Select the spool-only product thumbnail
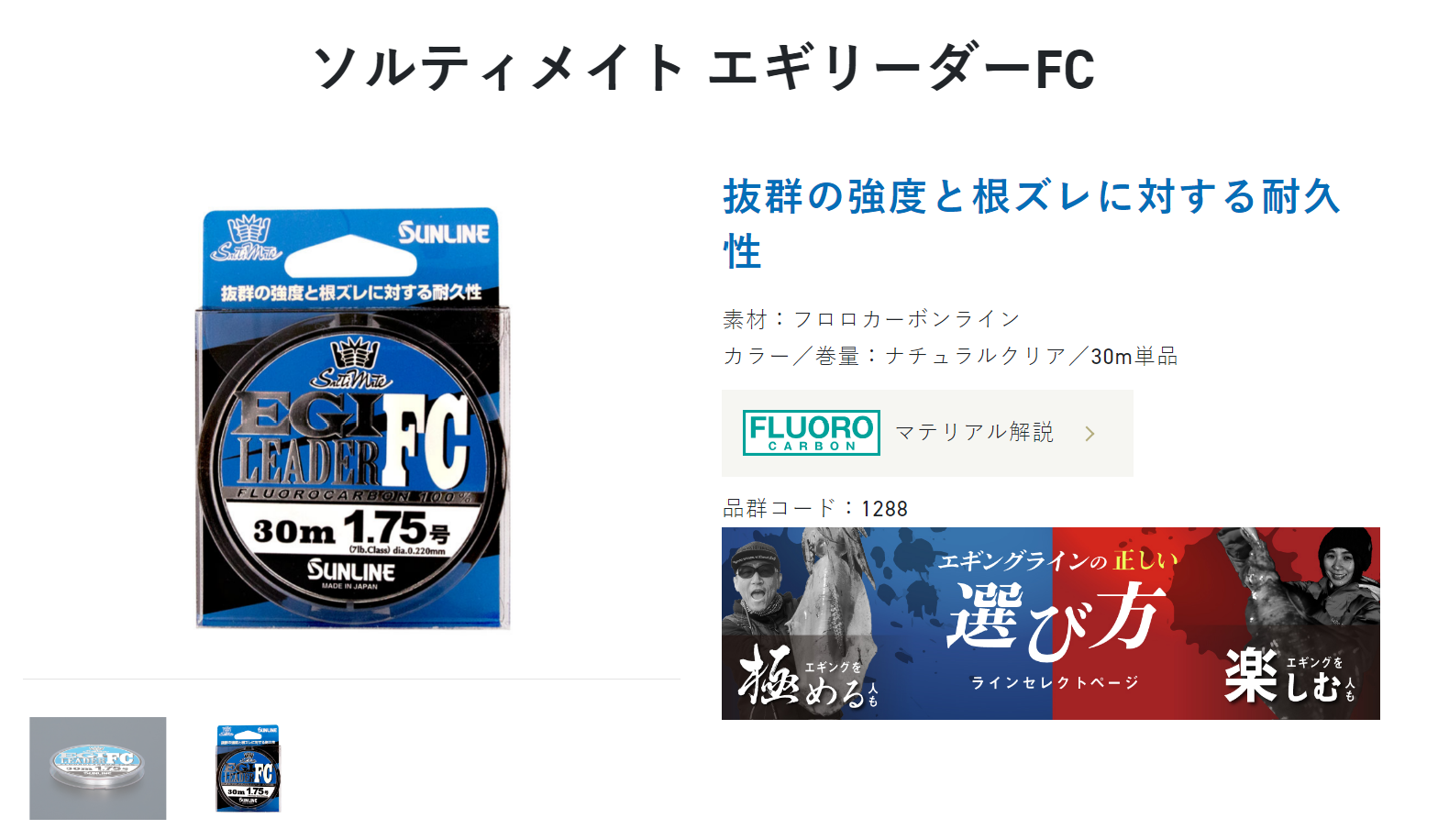This screenshot has width=1449, height=840. click(x=98, y=768)
